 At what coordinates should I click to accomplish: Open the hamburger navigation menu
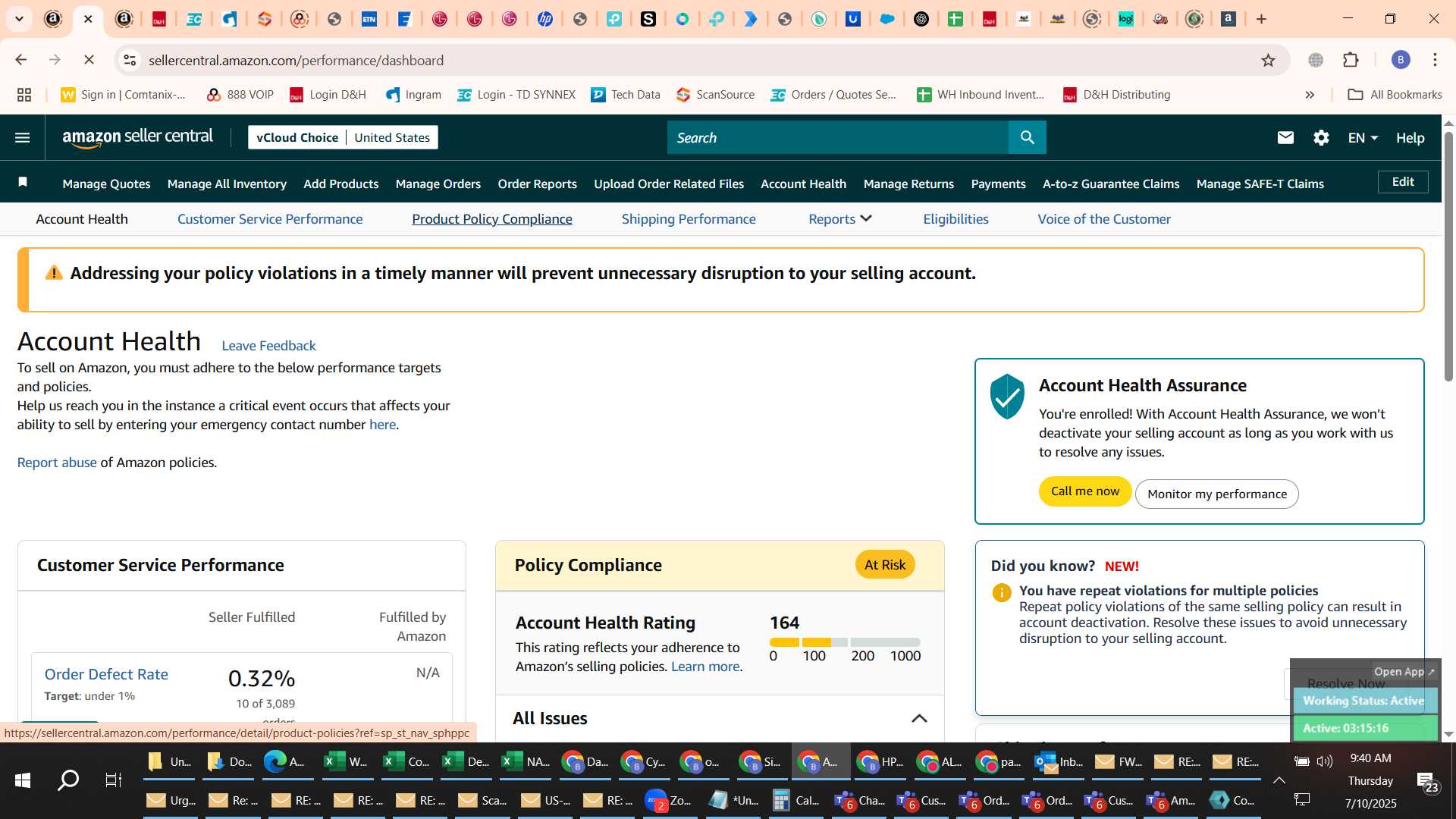coord(23,137)
